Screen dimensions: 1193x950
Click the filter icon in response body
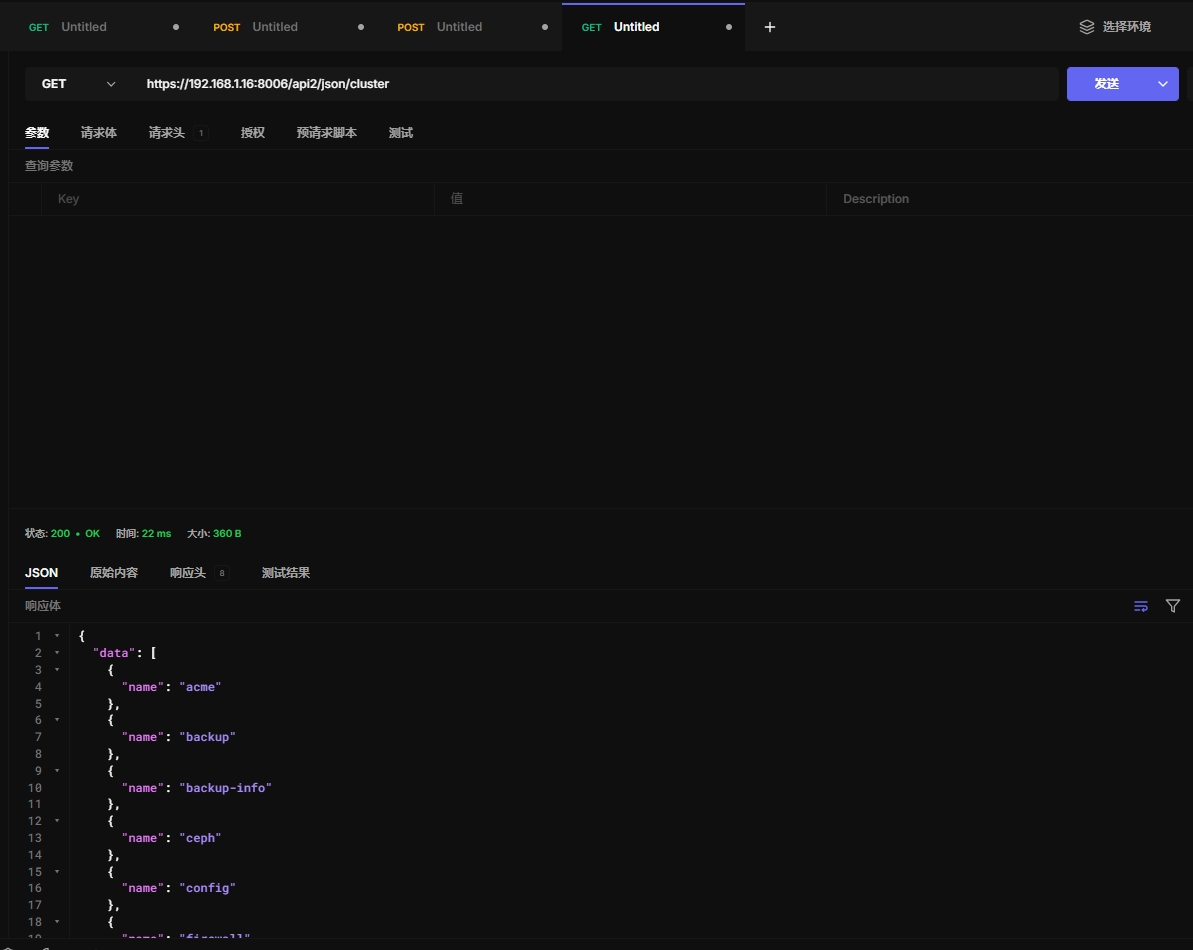point(1173,606)
